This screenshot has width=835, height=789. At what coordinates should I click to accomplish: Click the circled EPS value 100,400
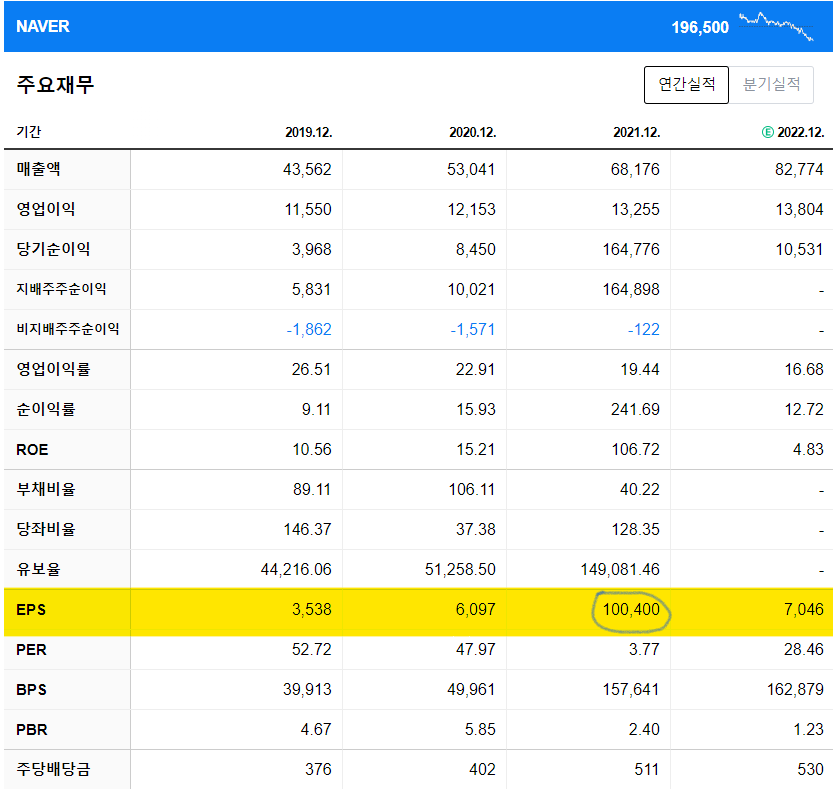(x=631, y=610)
